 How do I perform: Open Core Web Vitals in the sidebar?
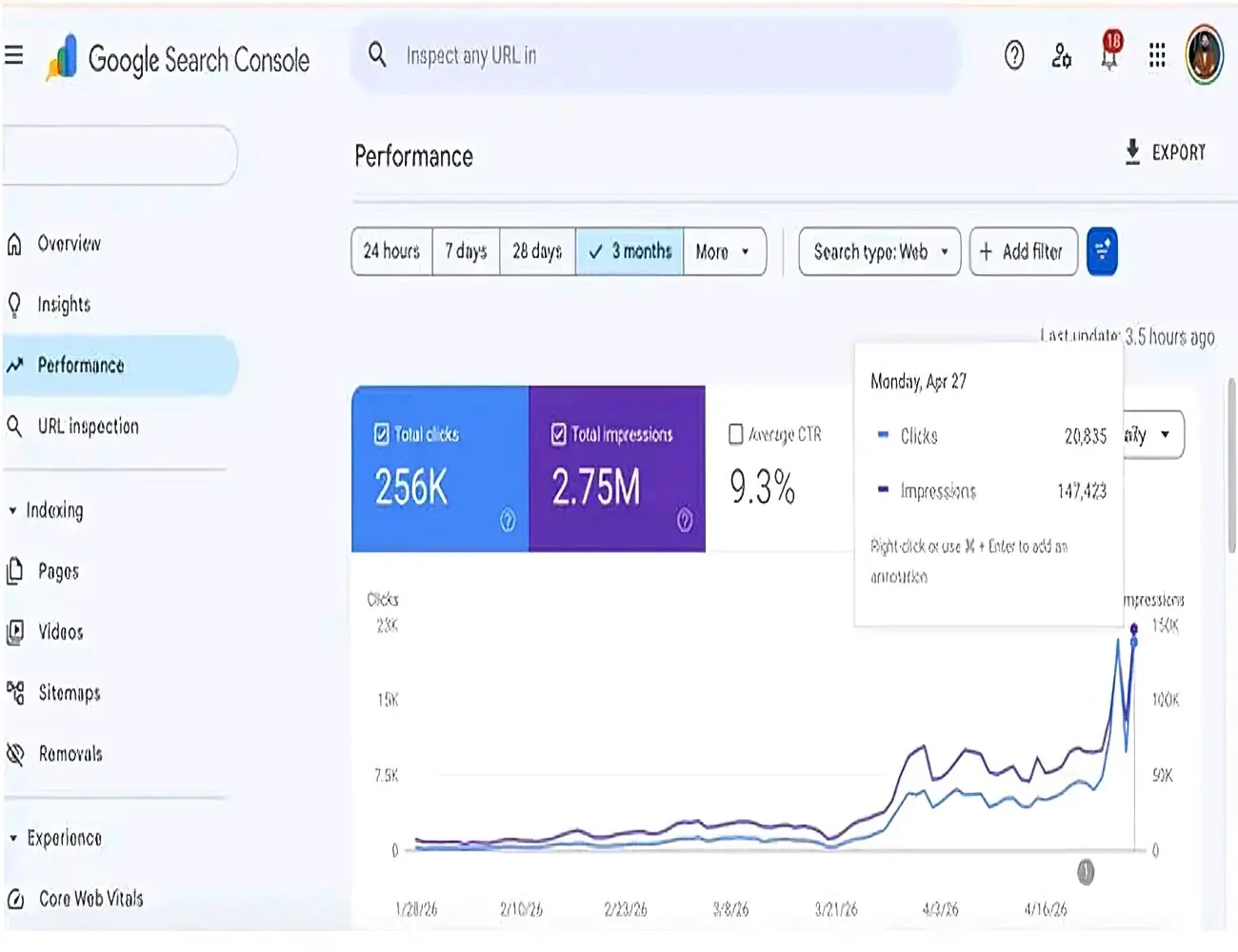pyautogui.click(x=90, y=899)
